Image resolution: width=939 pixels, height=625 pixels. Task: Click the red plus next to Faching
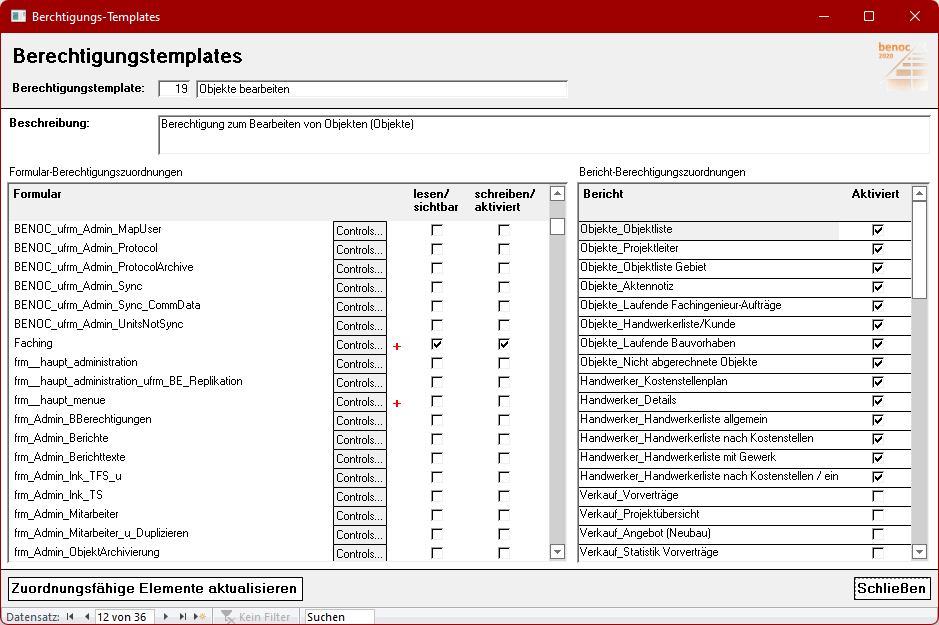397,346
